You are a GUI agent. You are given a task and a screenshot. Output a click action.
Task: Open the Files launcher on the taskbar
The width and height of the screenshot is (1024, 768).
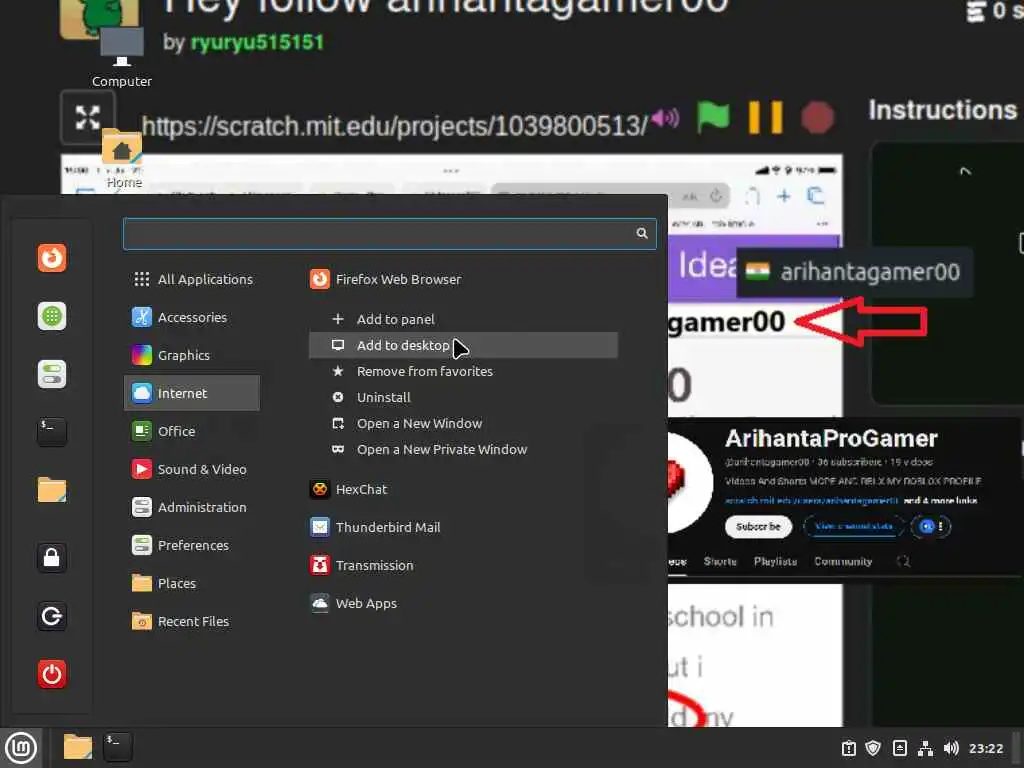tap(78, 747)
